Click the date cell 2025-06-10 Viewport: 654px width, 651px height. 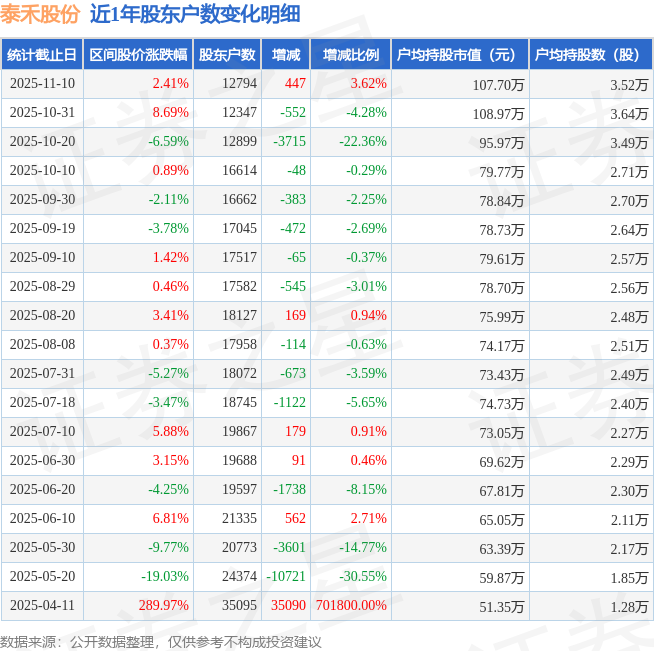point(43,518)
